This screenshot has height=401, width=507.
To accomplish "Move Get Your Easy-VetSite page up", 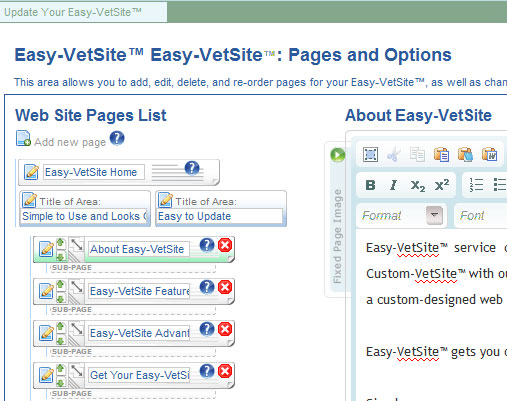I will 60,369.
